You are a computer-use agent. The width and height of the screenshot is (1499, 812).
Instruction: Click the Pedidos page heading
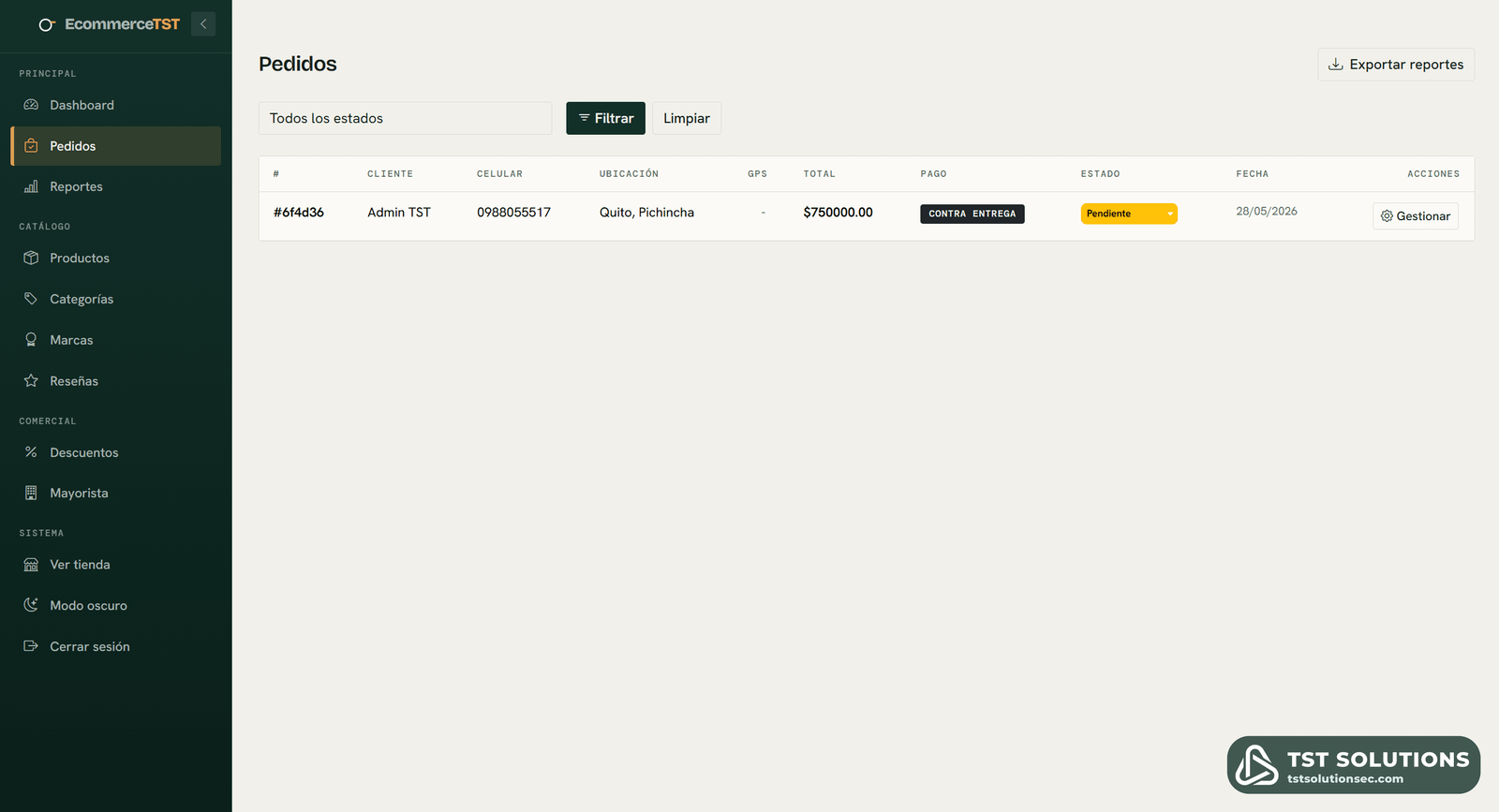coord(298,64)
